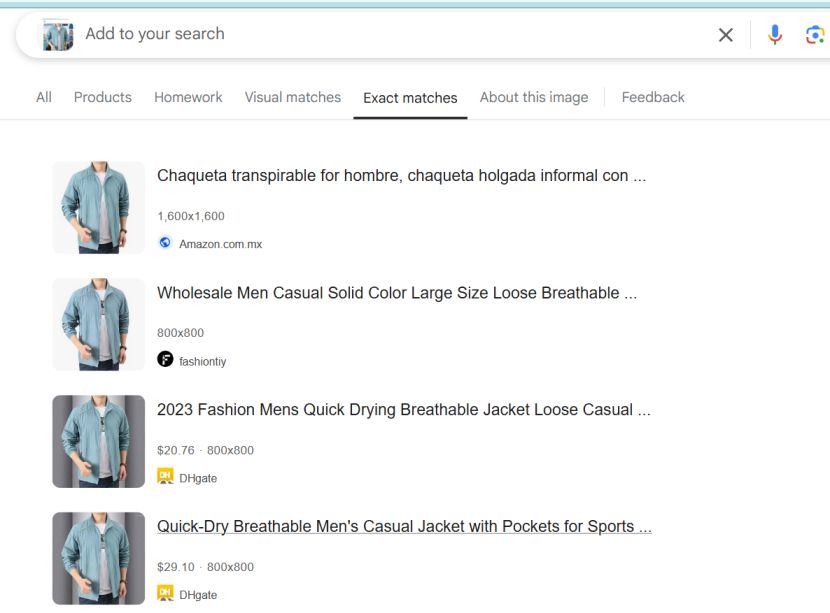
Task: Open the Chaqueta transpirable Amazon result
Action: [x=400, y=175]
